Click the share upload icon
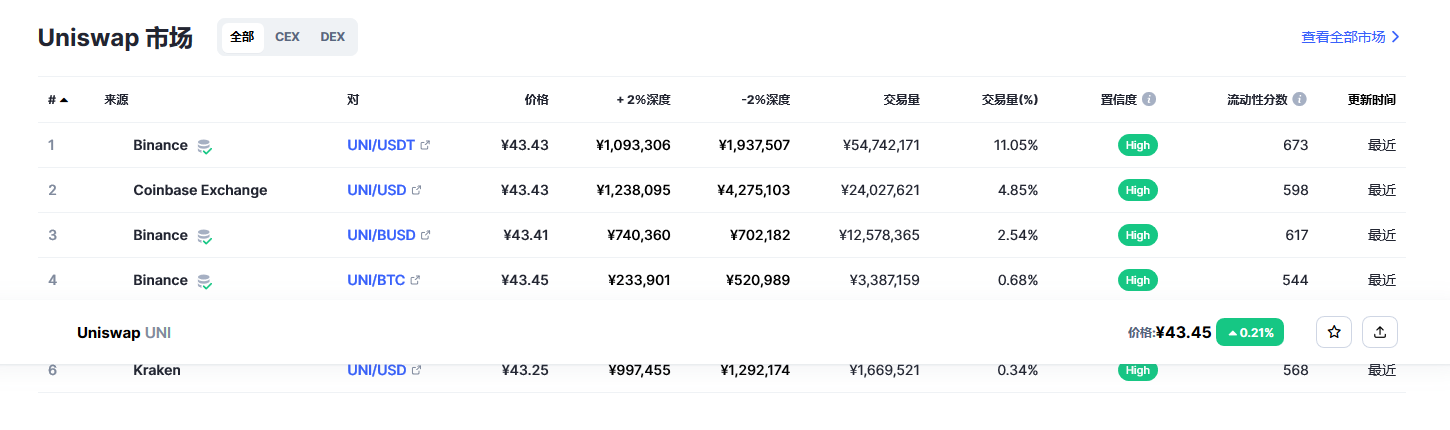Screen dimensions: 1450x430 [x=1380, y=332]
